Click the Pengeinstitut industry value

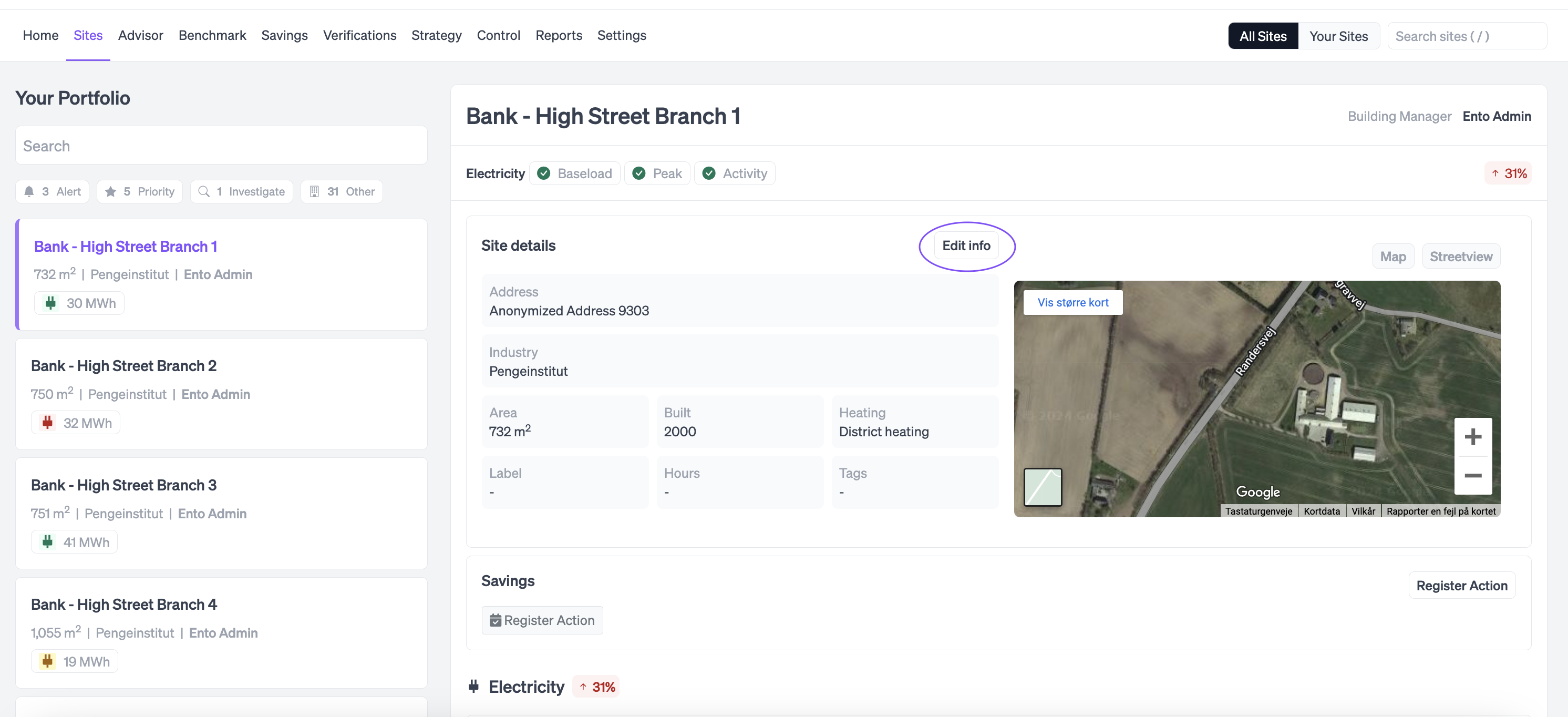(x=528, y=371)
